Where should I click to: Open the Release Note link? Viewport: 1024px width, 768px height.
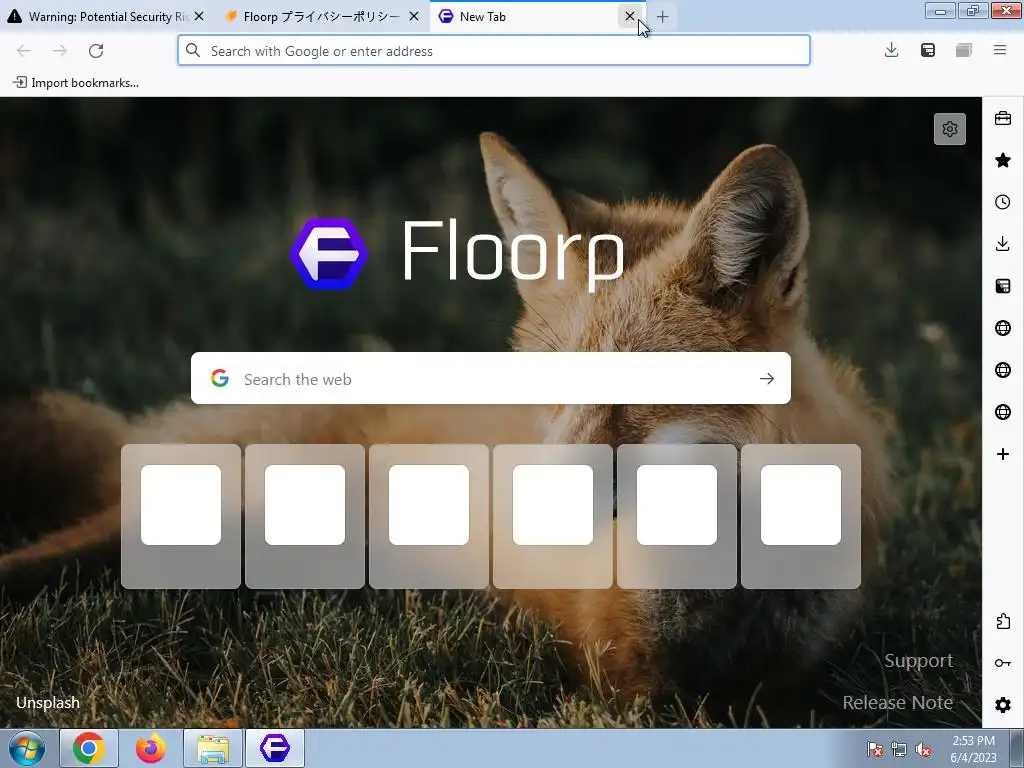pos(897,702)
